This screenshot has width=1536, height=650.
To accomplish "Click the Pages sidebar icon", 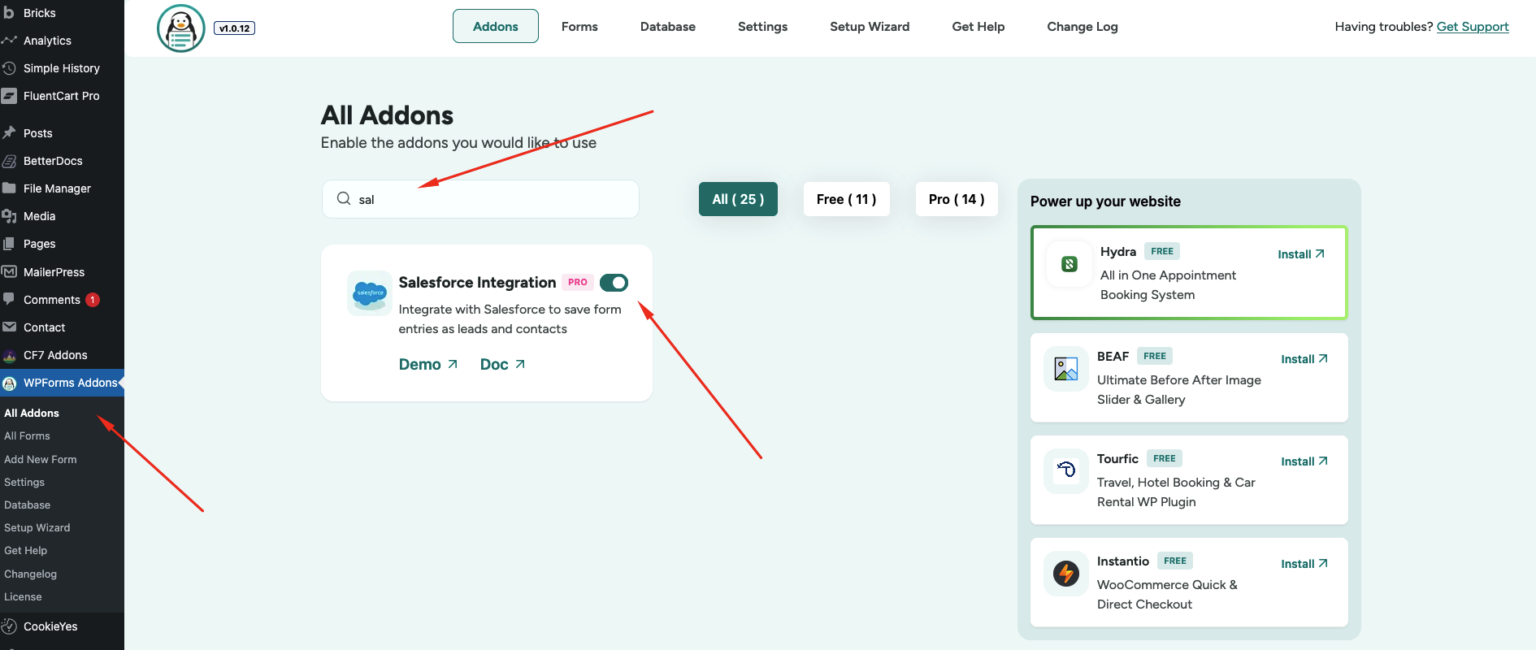I will (x=10, y=244).
